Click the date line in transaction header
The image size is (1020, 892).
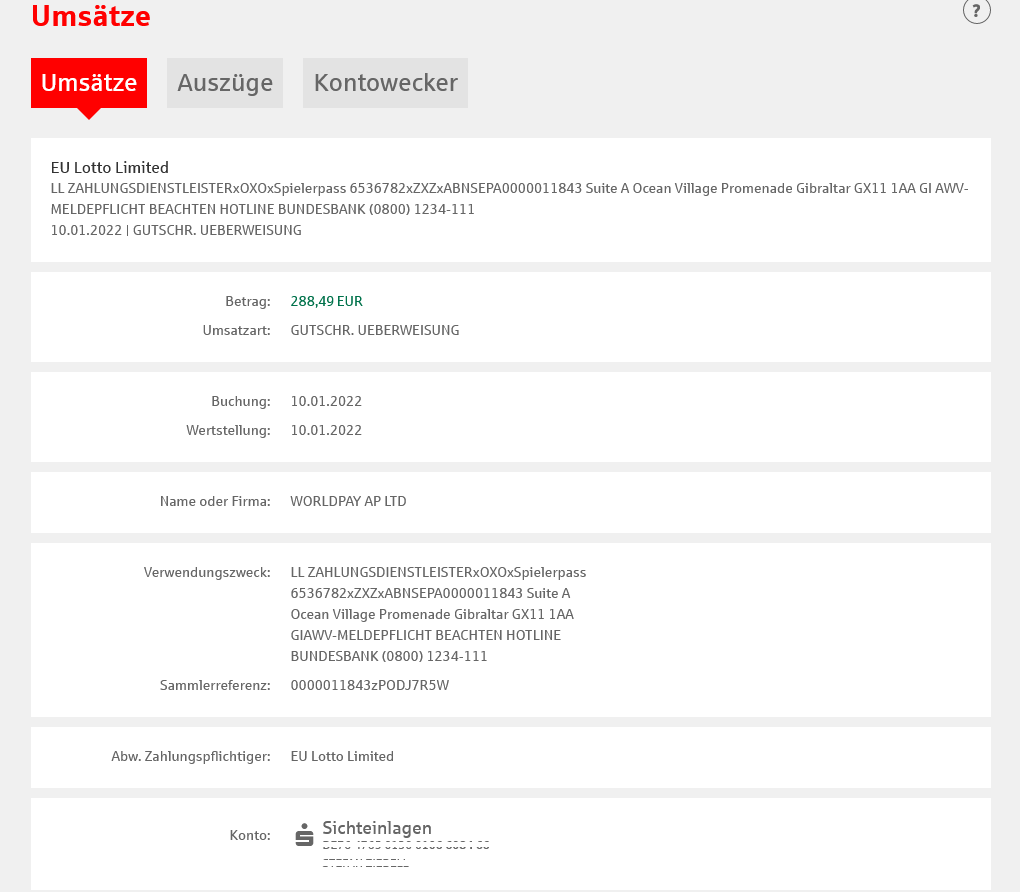pyautogui.click(x=176, y=230)
